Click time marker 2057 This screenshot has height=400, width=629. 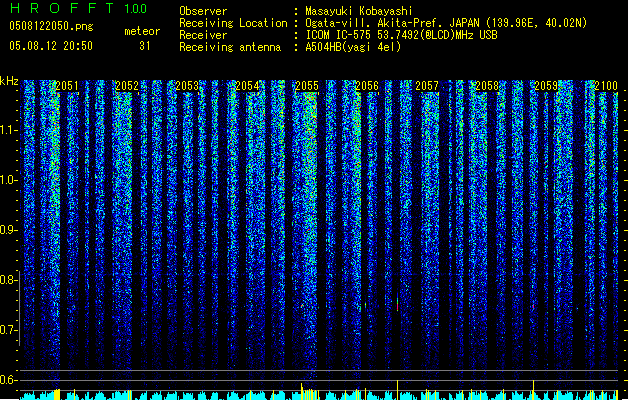click(427, 86)
